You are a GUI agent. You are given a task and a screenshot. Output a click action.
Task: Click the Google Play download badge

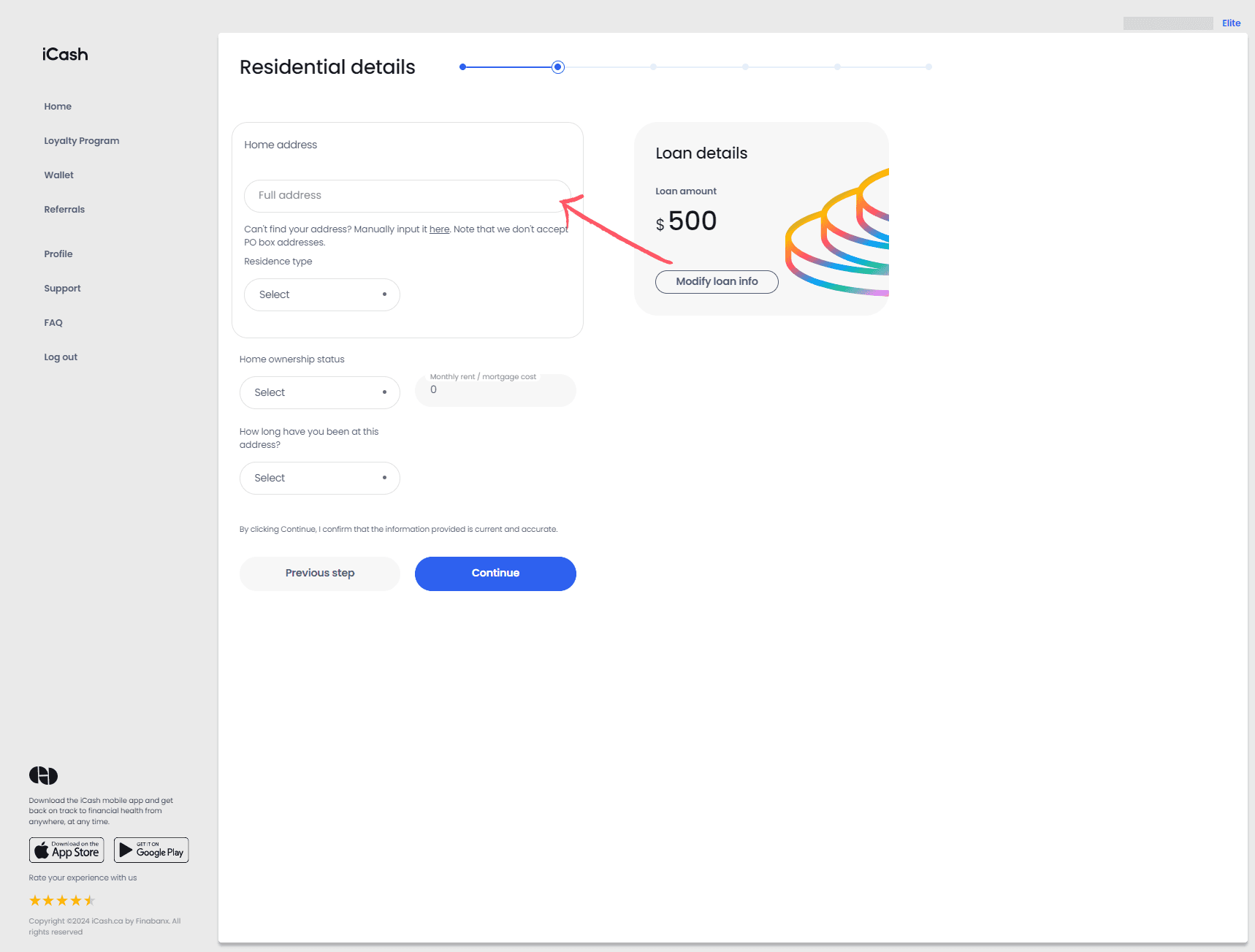[151, 850]
